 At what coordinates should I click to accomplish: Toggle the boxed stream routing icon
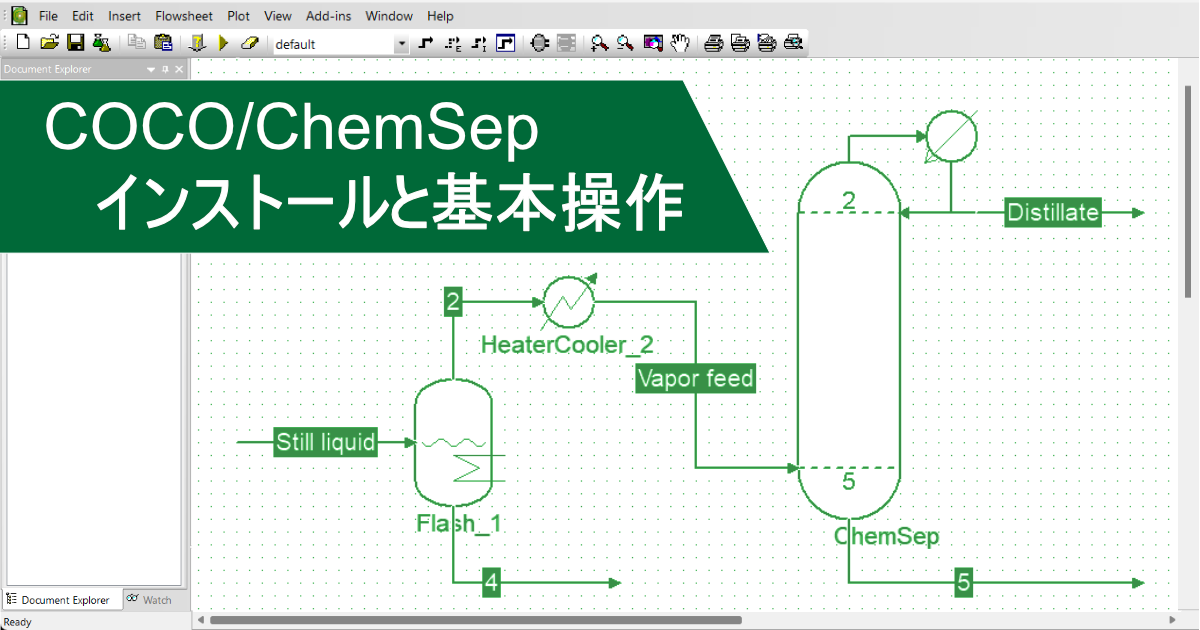click(505, 43)
